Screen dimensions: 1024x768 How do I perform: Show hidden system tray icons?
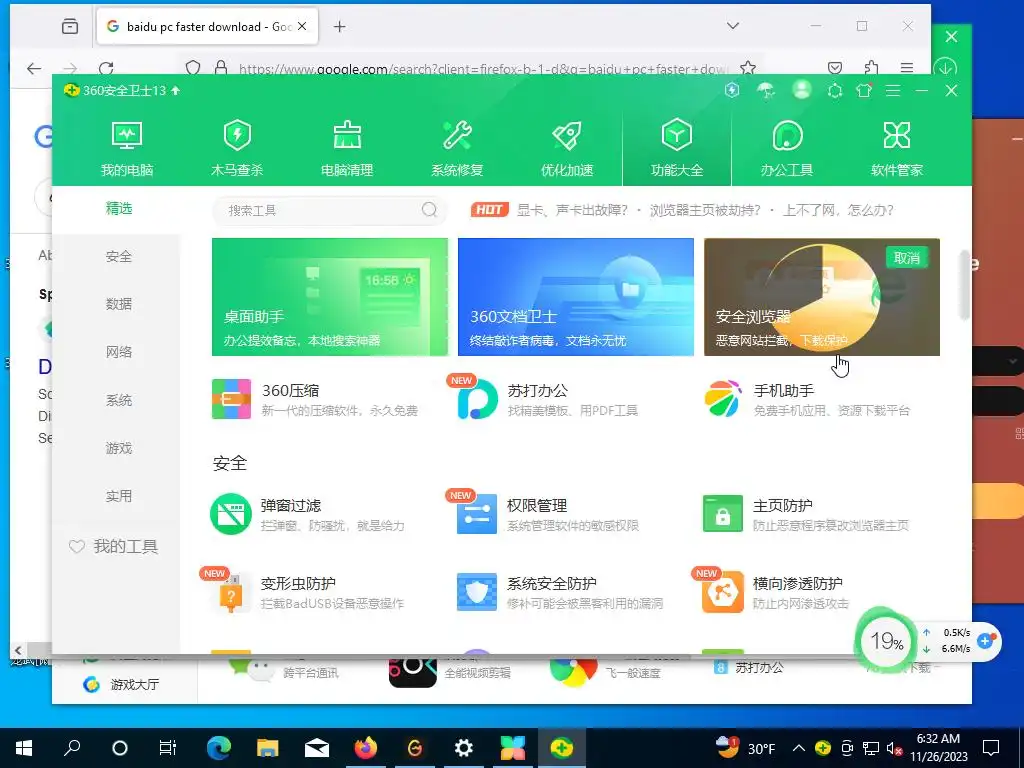(799, 748)
